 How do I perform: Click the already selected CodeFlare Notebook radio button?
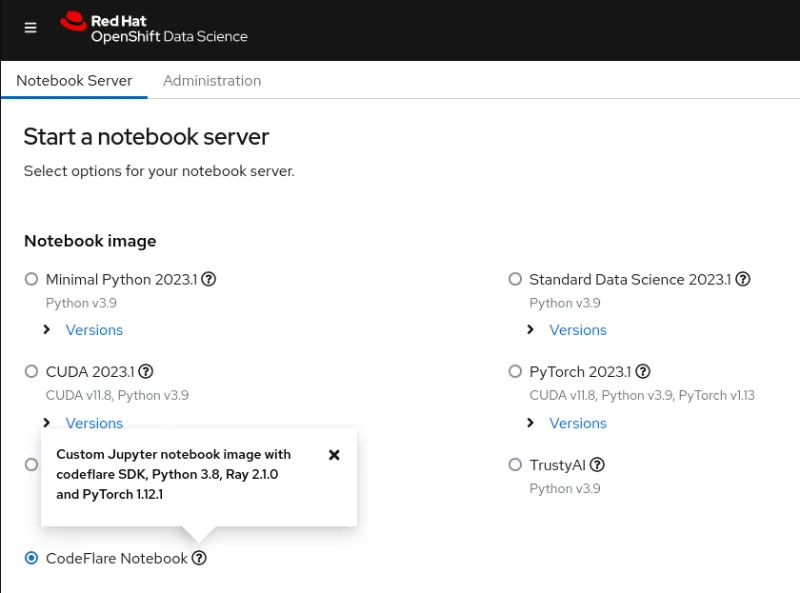point(31,558)
